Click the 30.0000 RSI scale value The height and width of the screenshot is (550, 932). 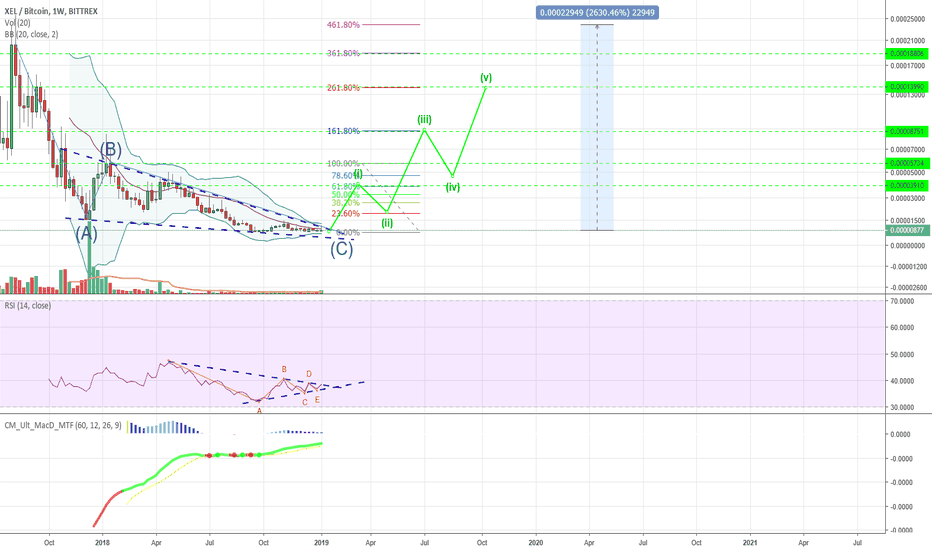[x=902, y=407]
